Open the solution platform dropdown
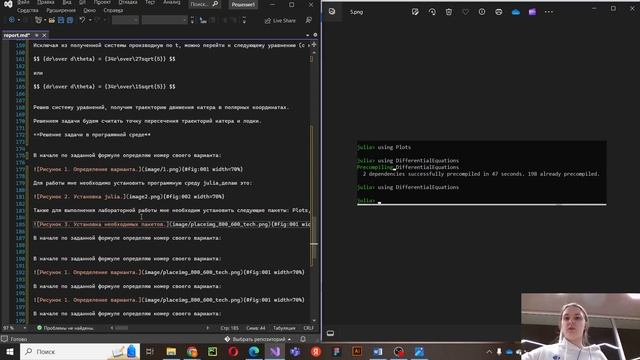640x360 pixels. tap(164, 20)
